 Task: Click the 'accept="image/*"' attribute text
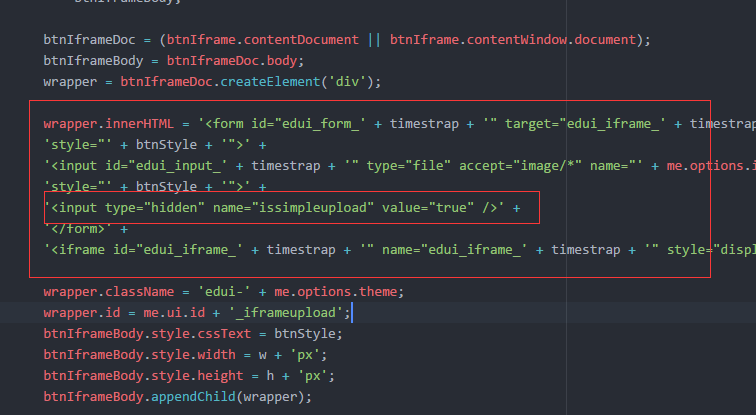tap(520, 166)
